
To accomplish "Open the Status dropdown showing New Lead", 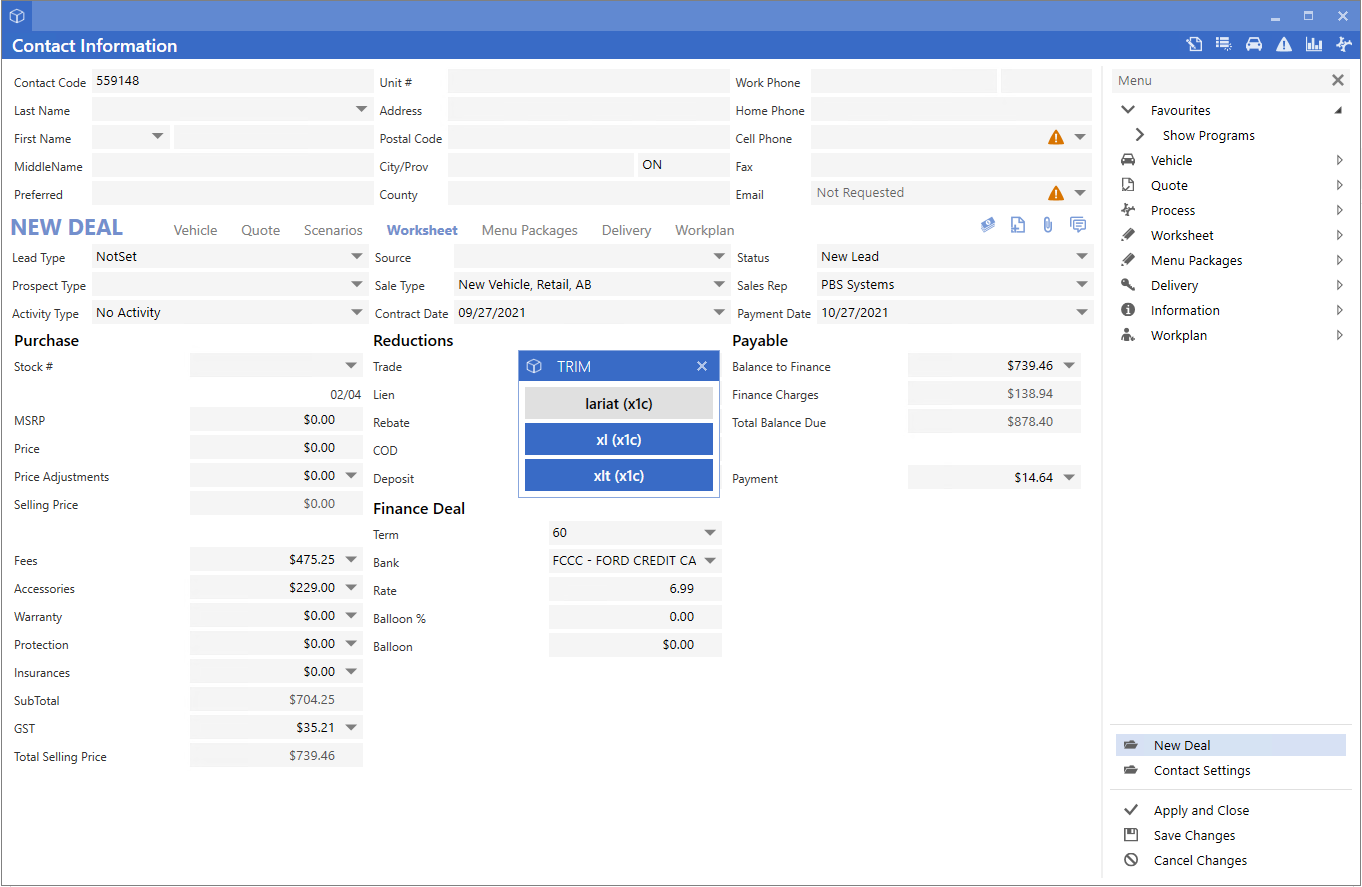I will click(1081, 257).
